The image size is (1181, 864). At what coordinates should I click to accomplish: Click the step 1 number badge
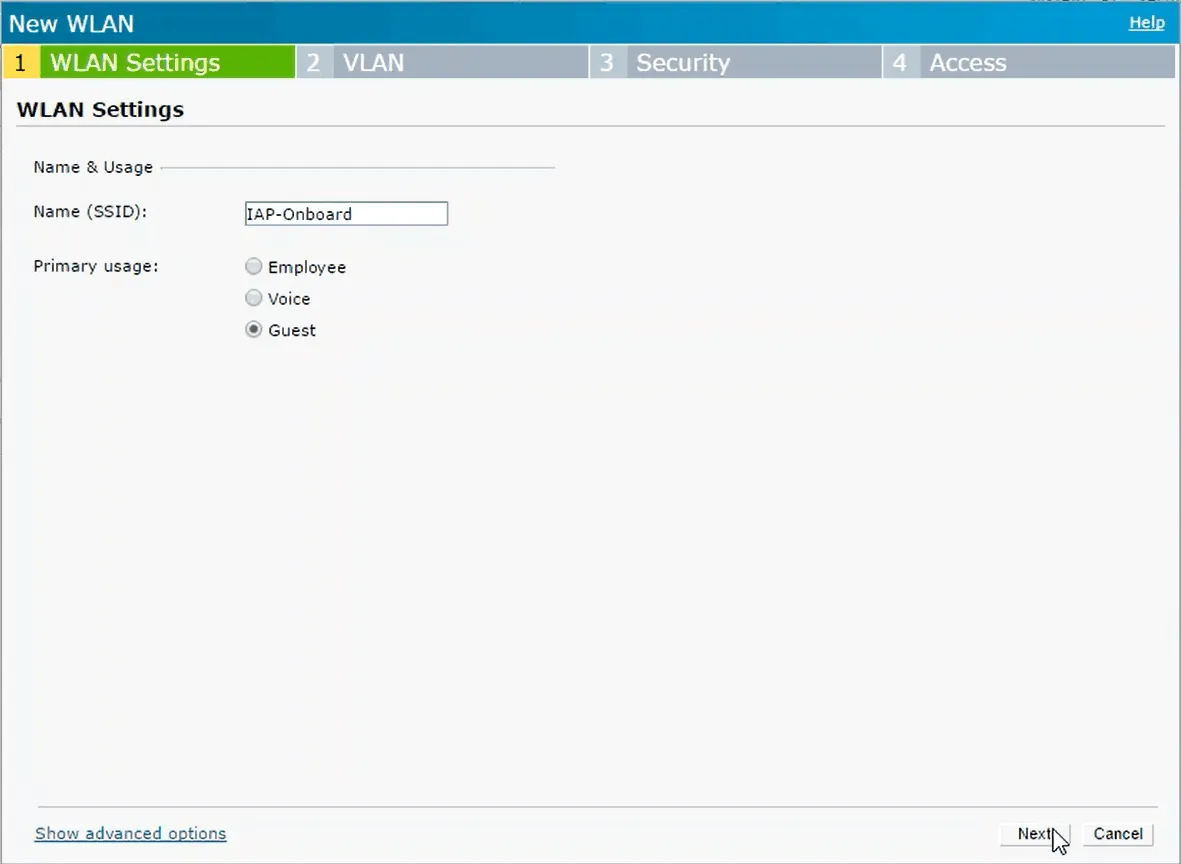tap(20, 63)
